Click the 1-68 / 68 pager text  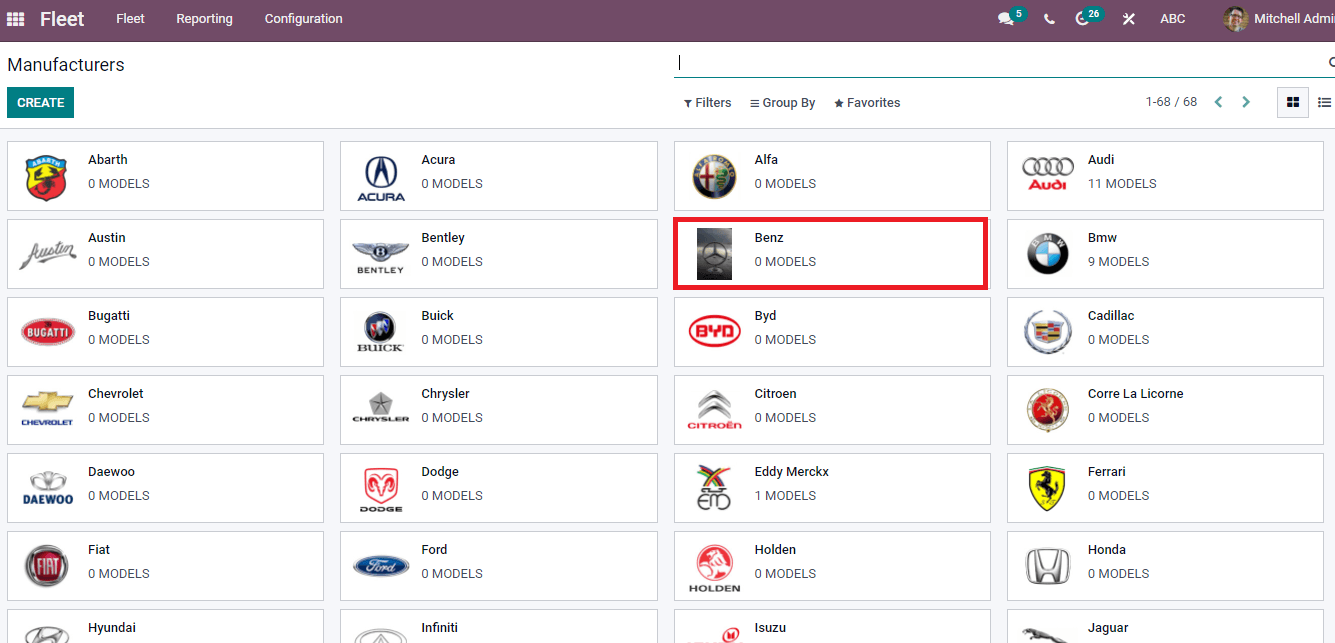[1171, 102]
